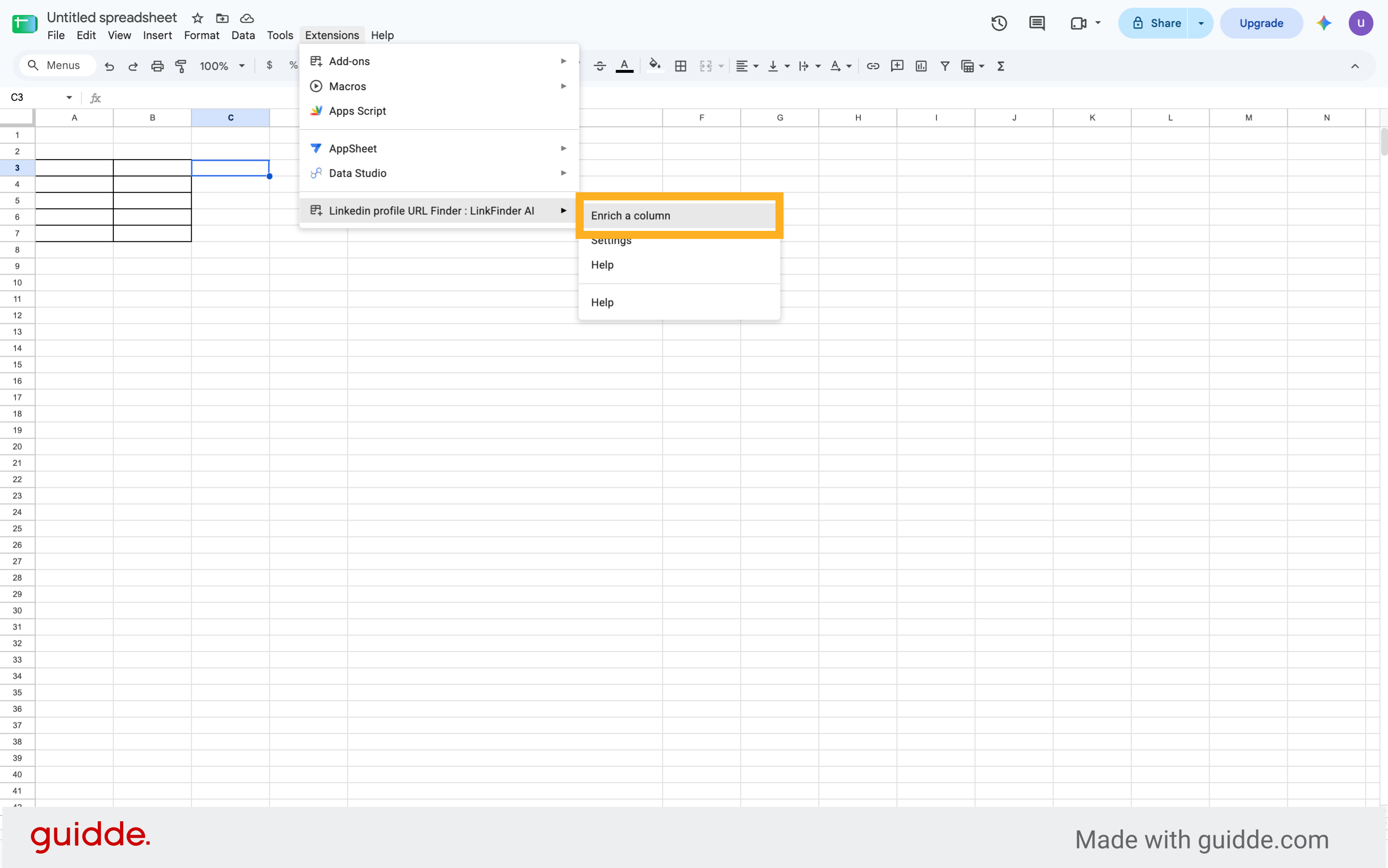
Task: Open the comments panel icon
Action: (x=1037, y=23)
